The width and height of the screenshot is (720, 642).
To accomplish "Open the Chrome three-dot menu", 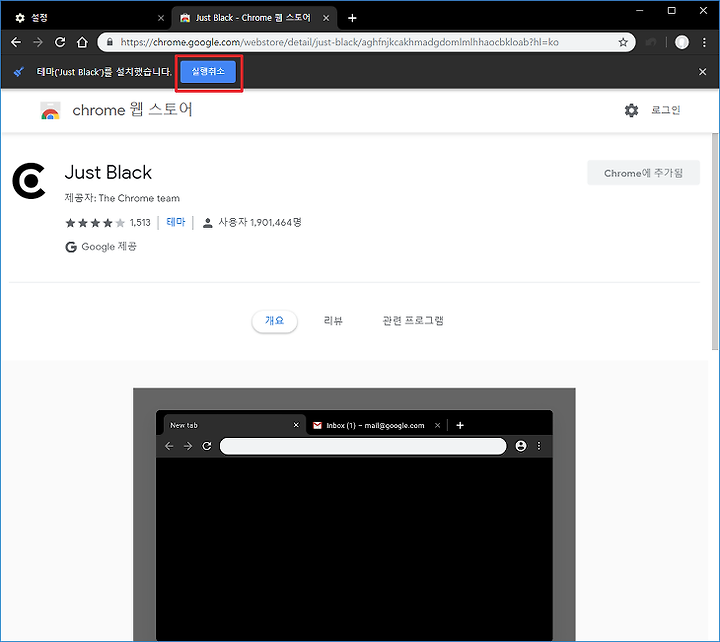I will point(704,42).
